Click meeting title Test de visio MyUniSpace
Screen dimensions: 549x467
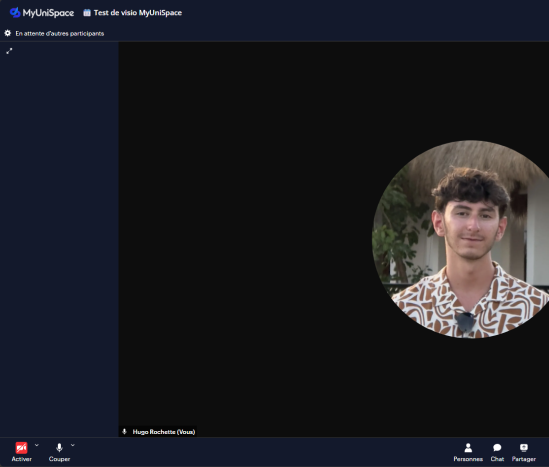click(138, 13)
